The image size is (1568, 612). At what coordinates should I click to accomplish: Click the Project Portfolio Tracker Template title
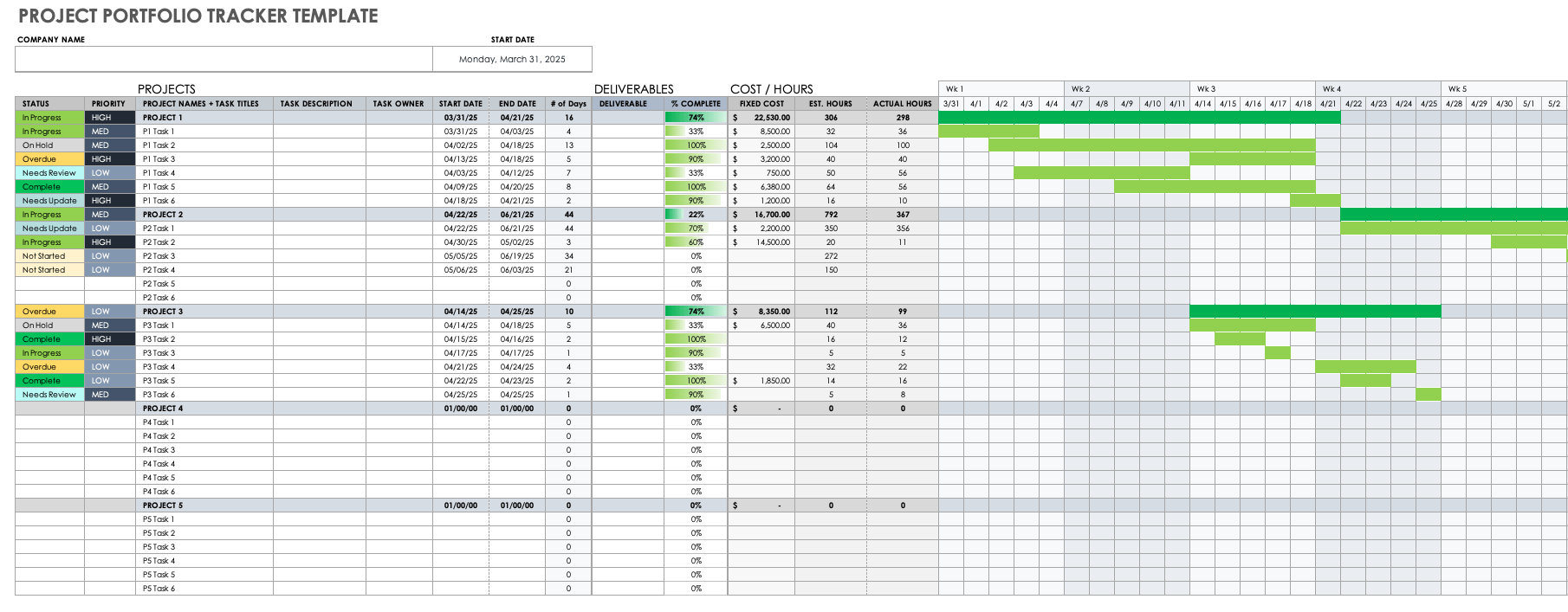click(x=198, y=16)
